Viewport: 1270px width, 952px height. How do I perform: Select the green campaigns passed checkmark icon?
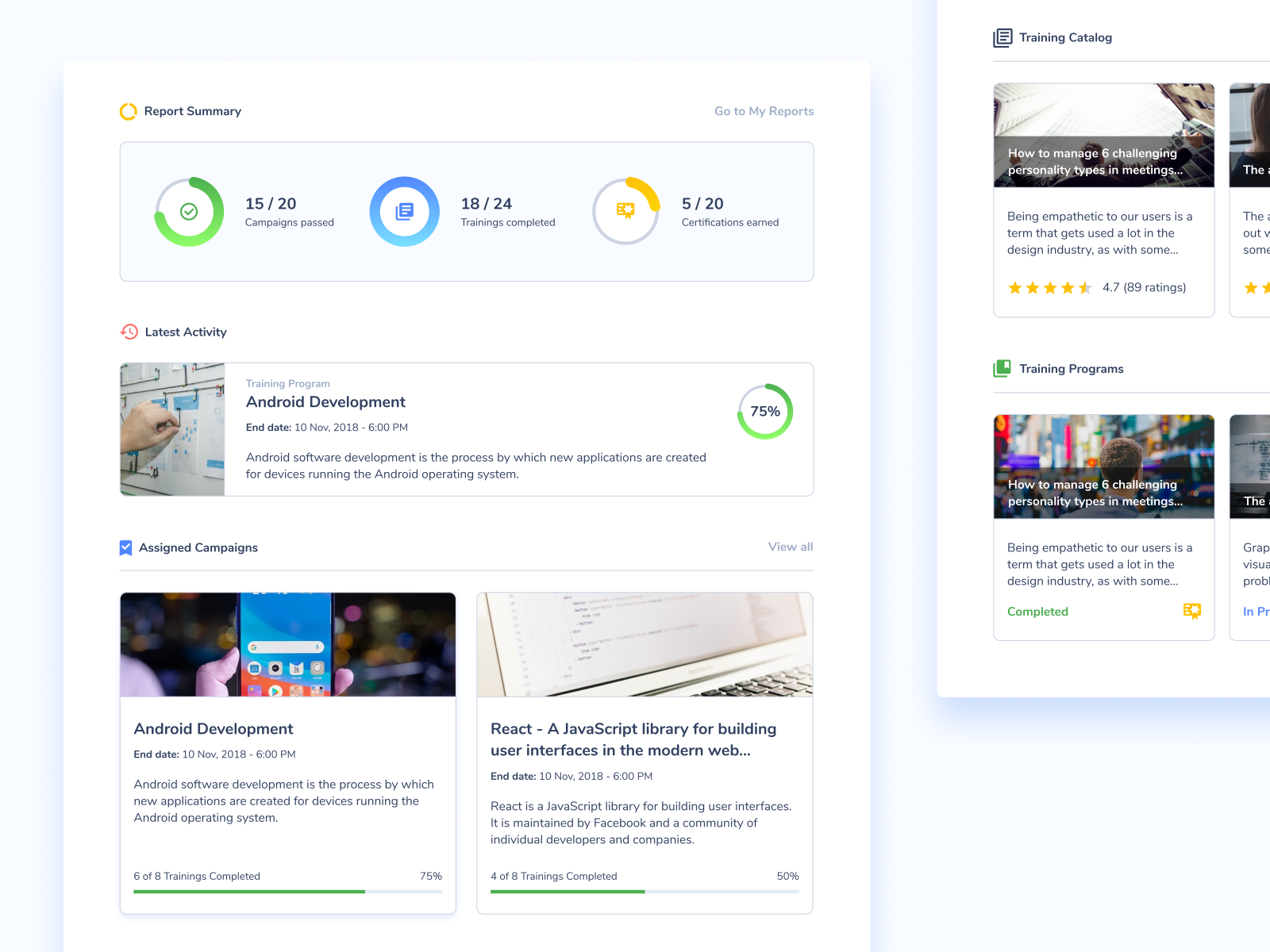(x=189, y=211)
